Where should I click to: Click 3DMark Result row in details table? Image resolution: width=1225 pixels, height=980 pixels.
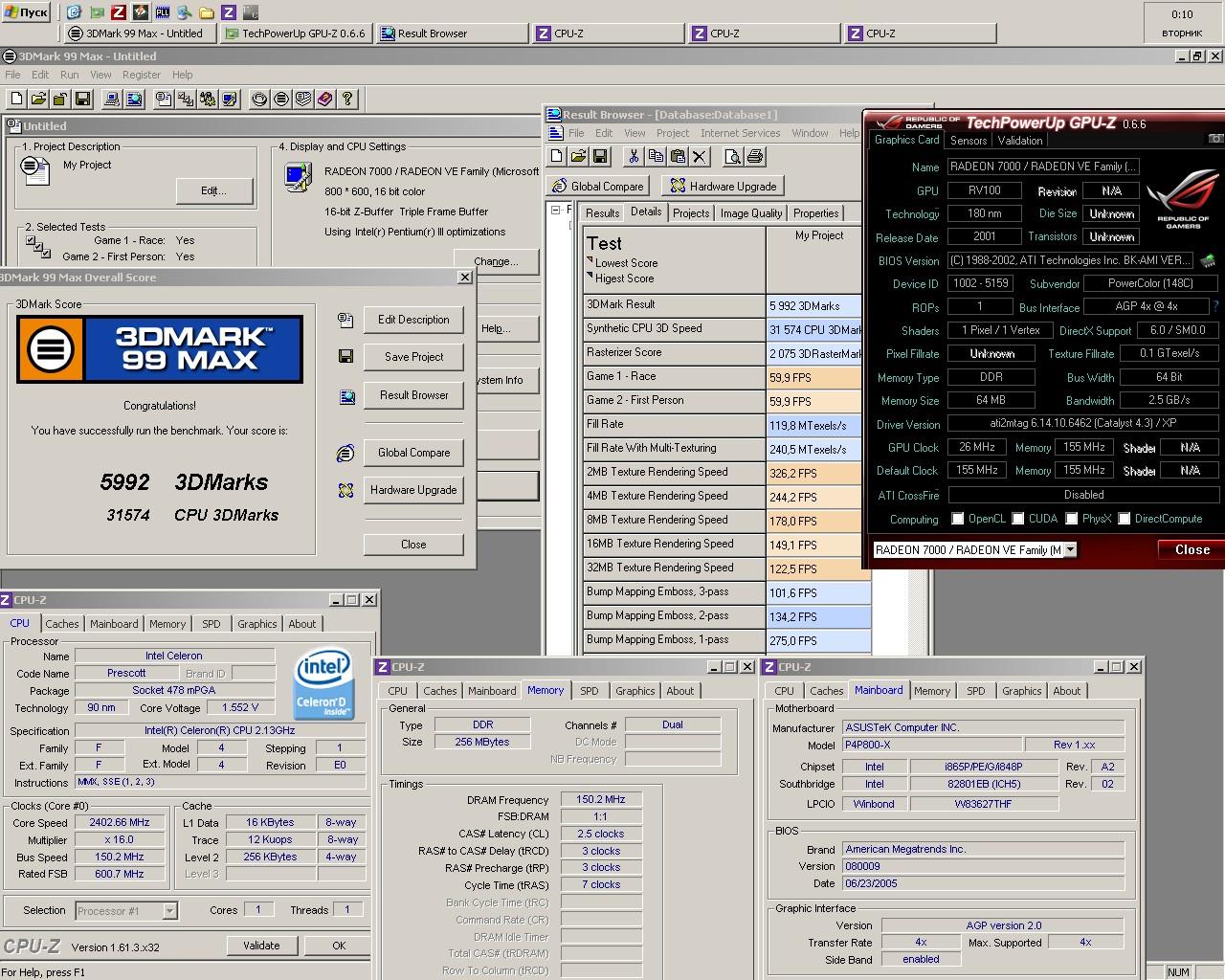[723, 305]
